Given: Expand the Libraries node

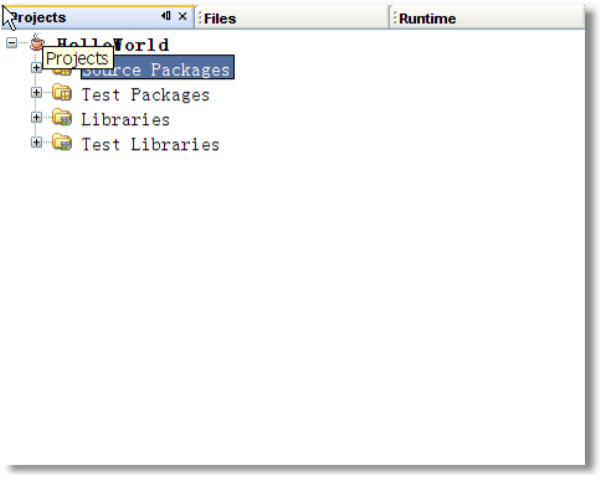Looking at the screenshot, I should [x=36, y=118].
